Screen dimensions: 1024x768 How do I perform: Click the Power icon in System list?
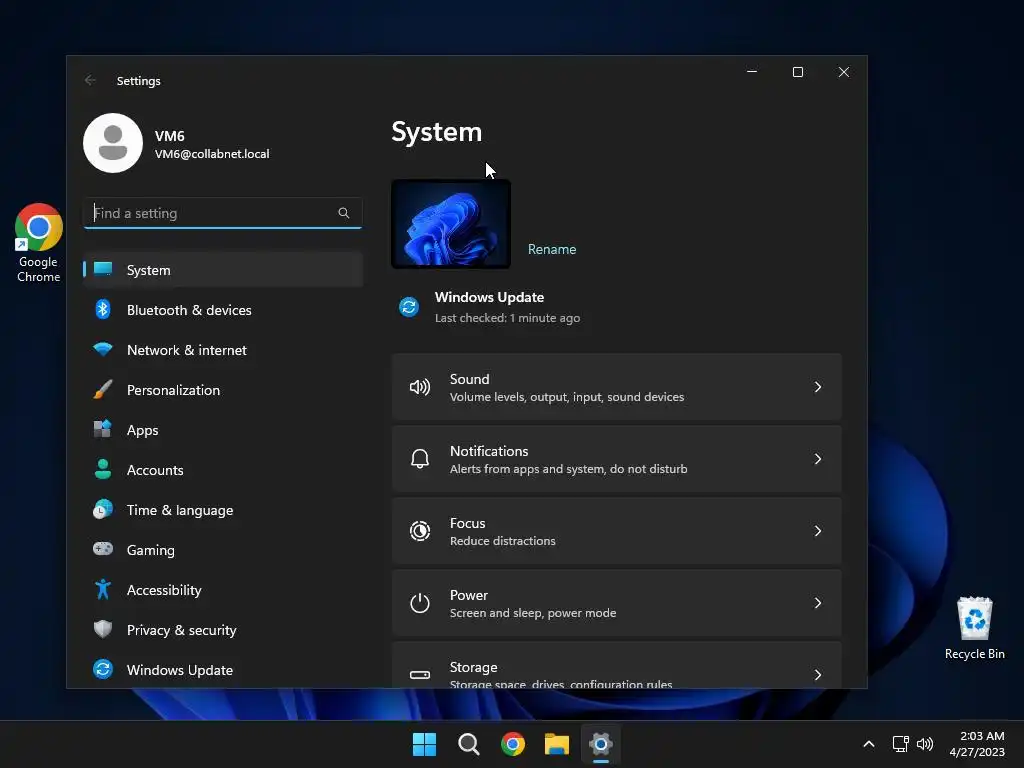tap(419, 603)
